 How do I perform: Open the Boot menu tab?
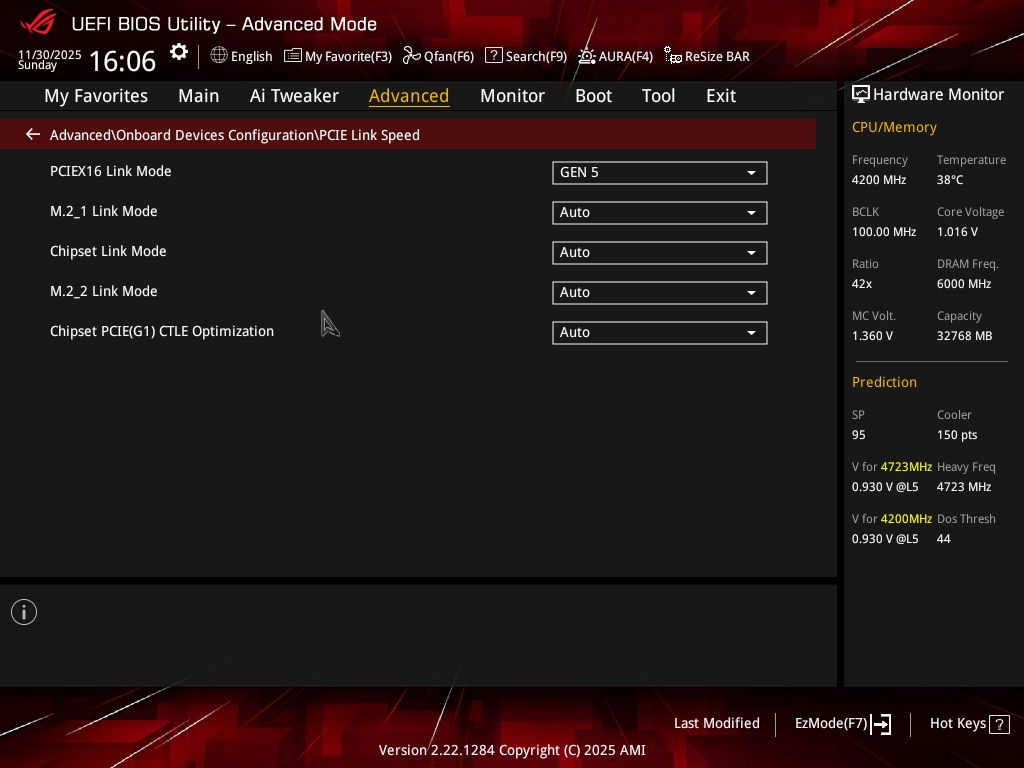593,95
